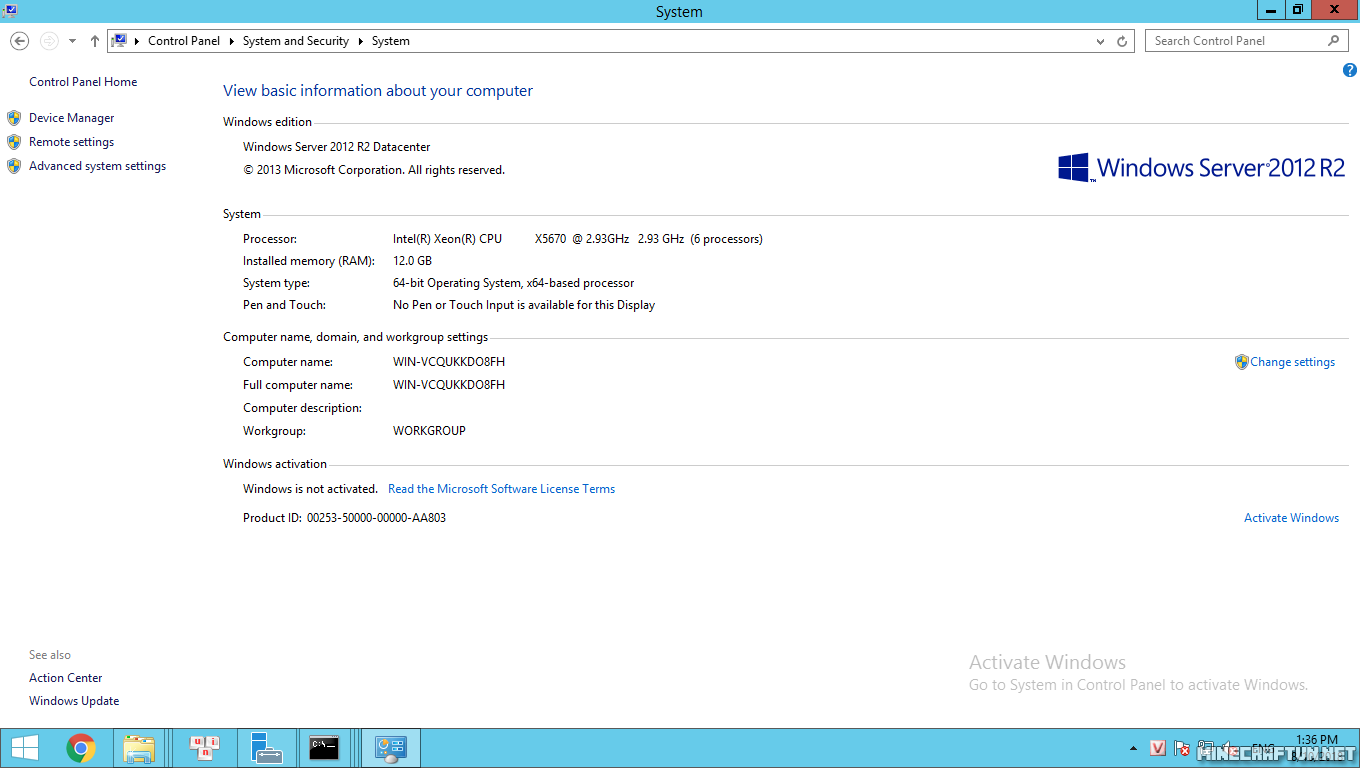
Task: Expand the arrow before Control Panel breadcrumb
Action: tap(137, 41)
